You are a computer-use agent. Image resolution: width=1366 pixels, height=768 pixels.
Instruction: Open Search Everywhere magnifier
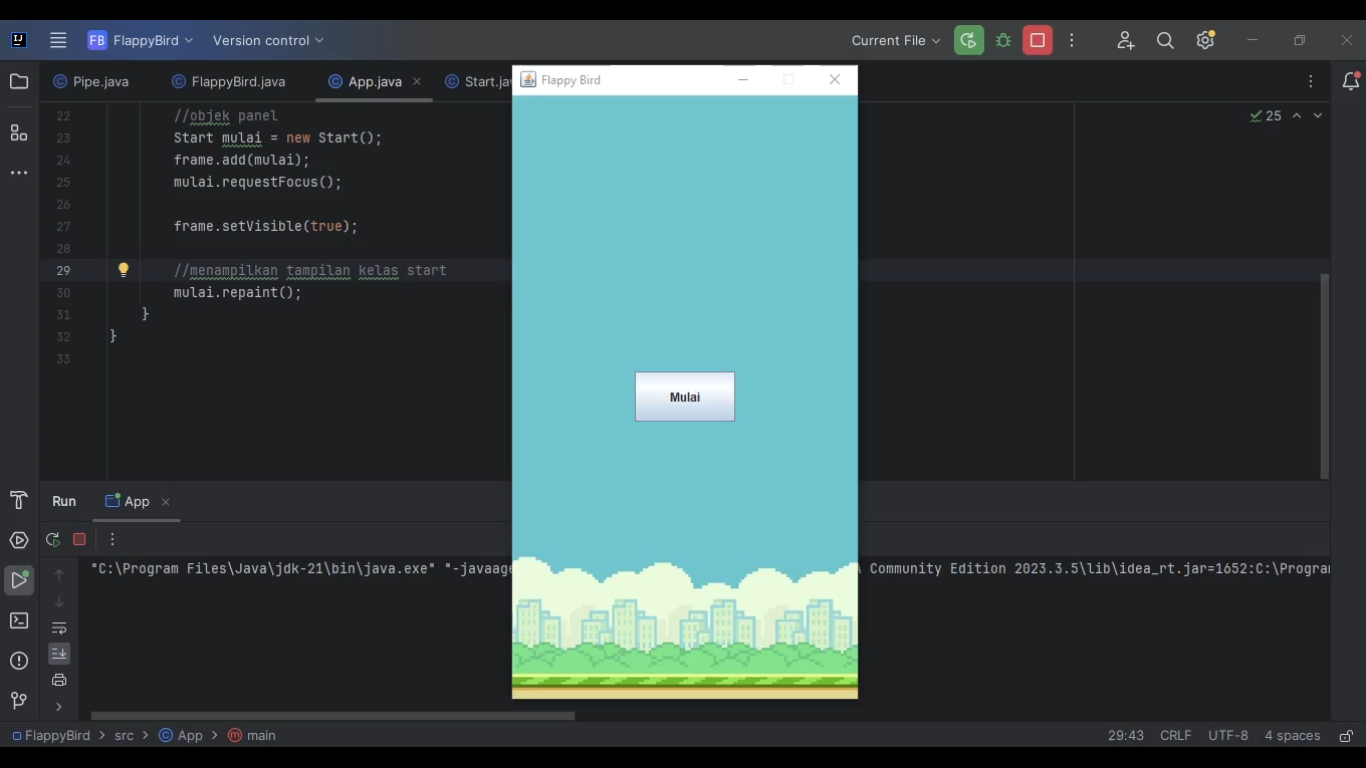click(x=1165, y=40)
